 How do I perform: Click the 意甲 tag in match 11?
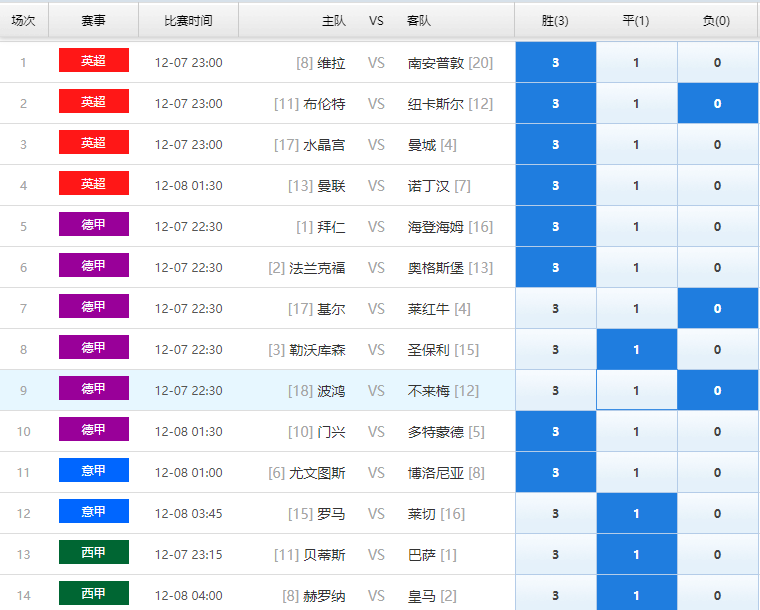94,470
